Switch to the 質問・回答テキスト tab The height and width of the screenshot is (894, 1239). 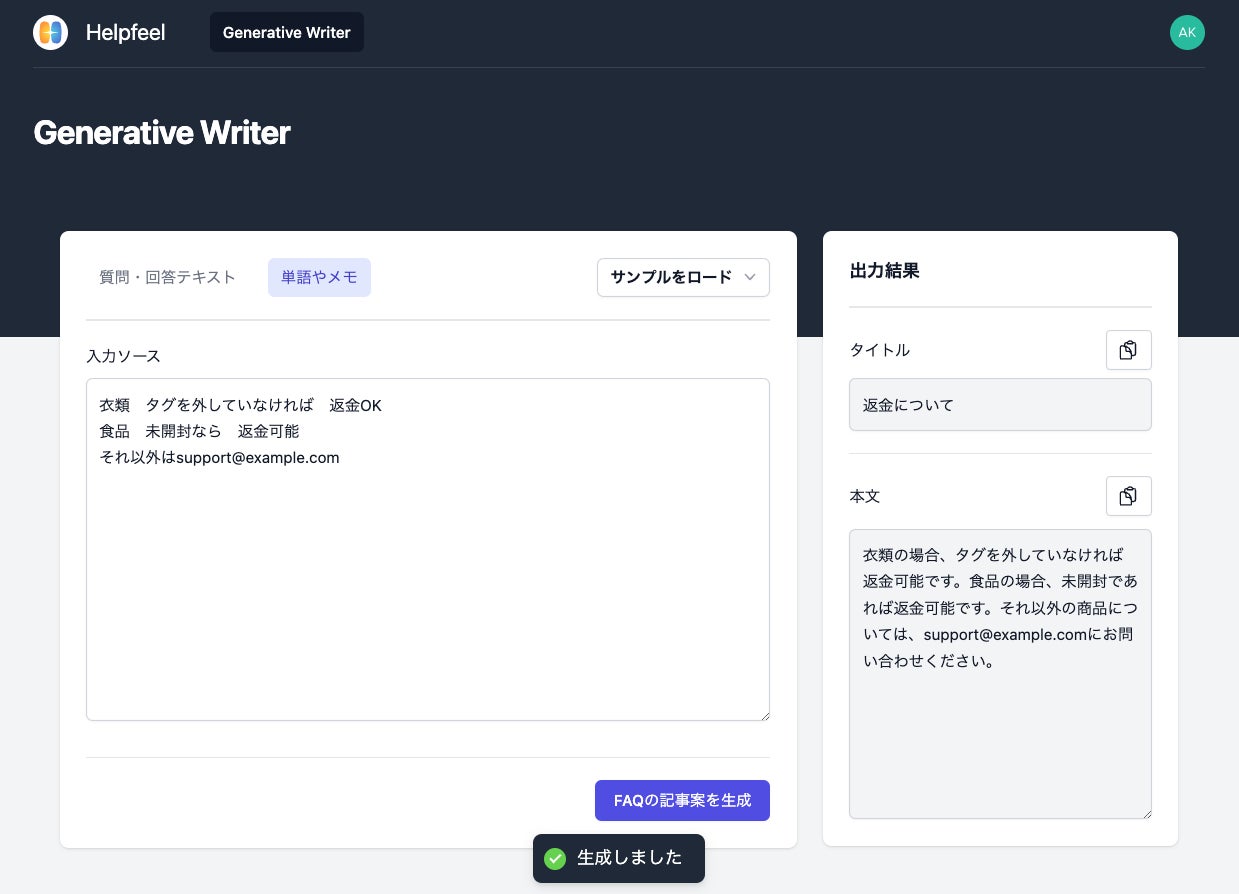point(167,277)
